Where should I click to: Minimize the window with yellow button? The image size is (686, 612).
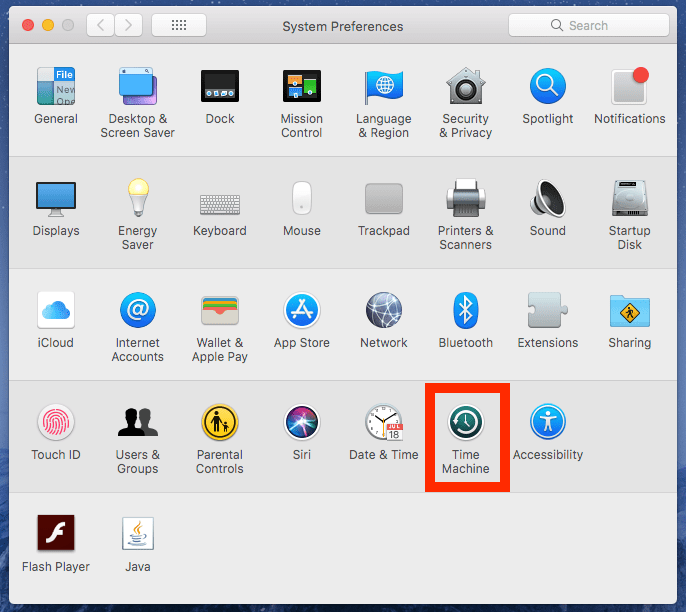coord(48,25)
